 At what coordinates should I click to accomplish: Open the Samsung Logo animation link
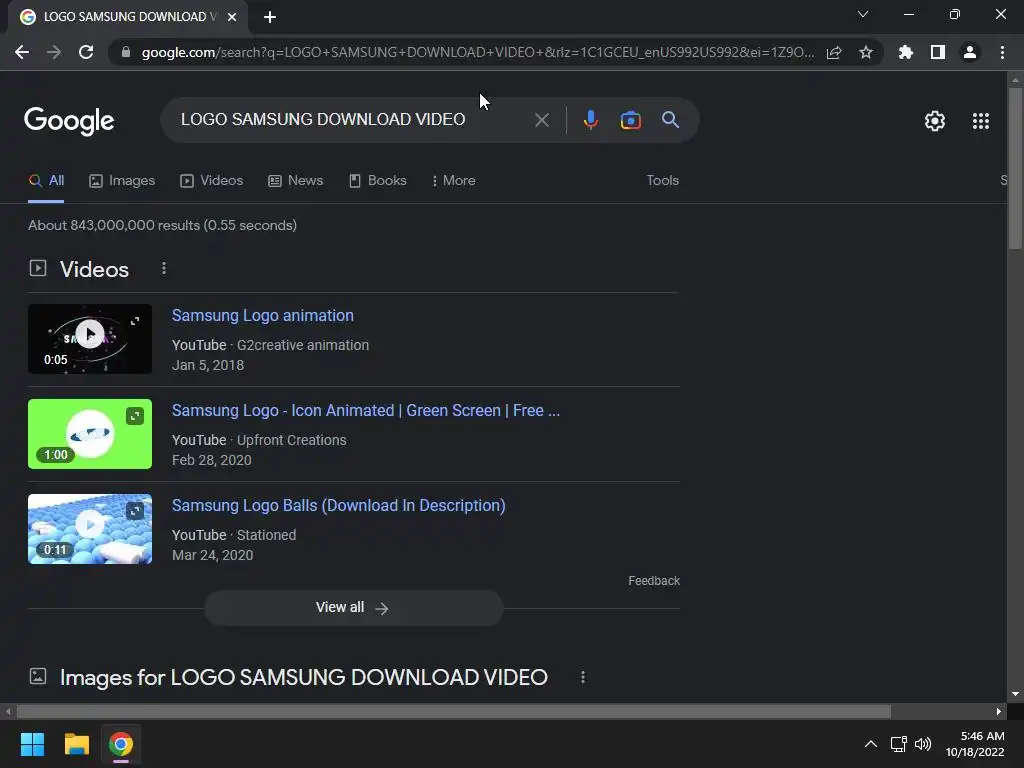pyautogui.click(x=263, y=315)
